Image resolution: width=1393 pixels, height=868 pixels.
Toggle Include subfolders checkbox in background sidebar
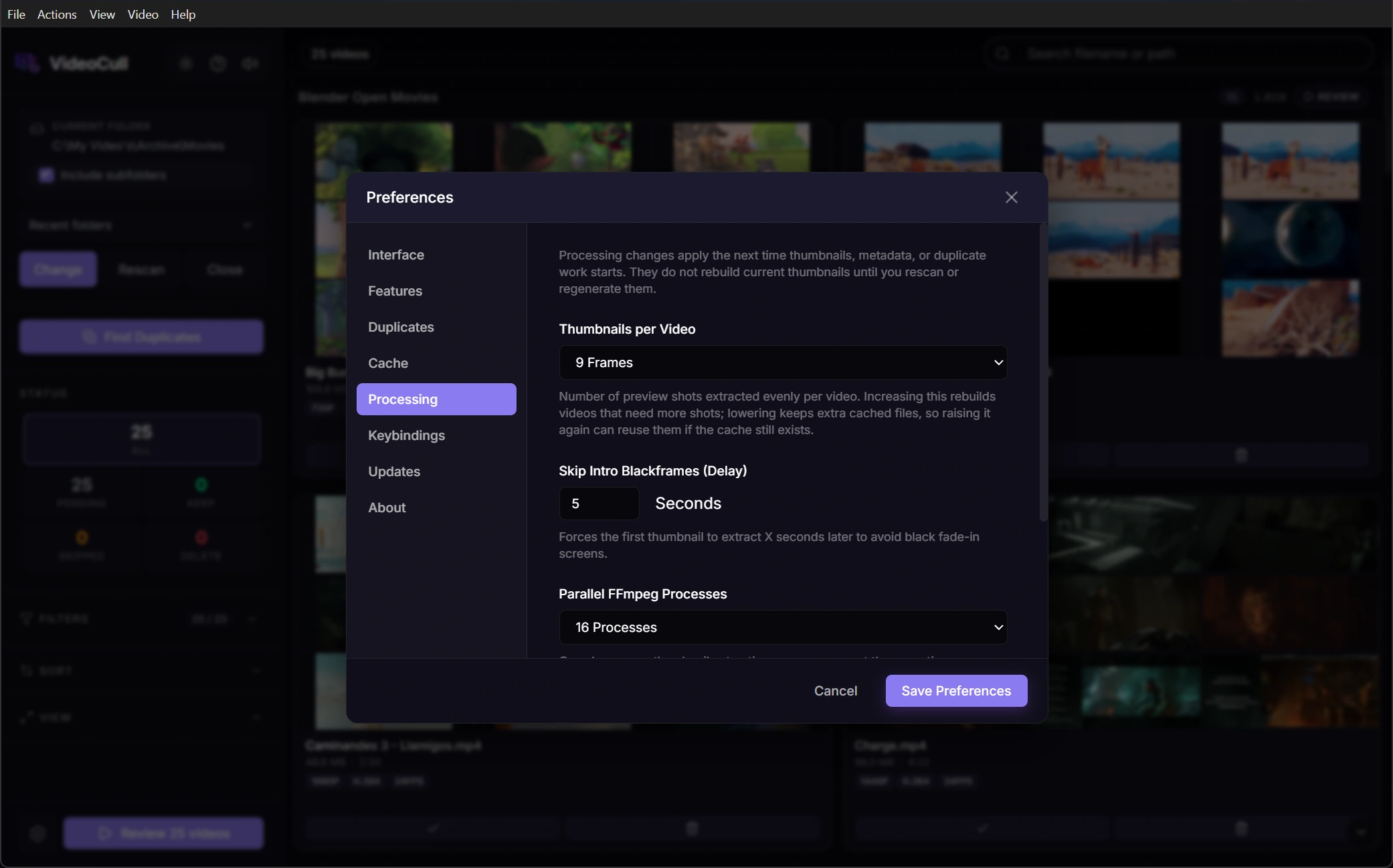(46, 175)
